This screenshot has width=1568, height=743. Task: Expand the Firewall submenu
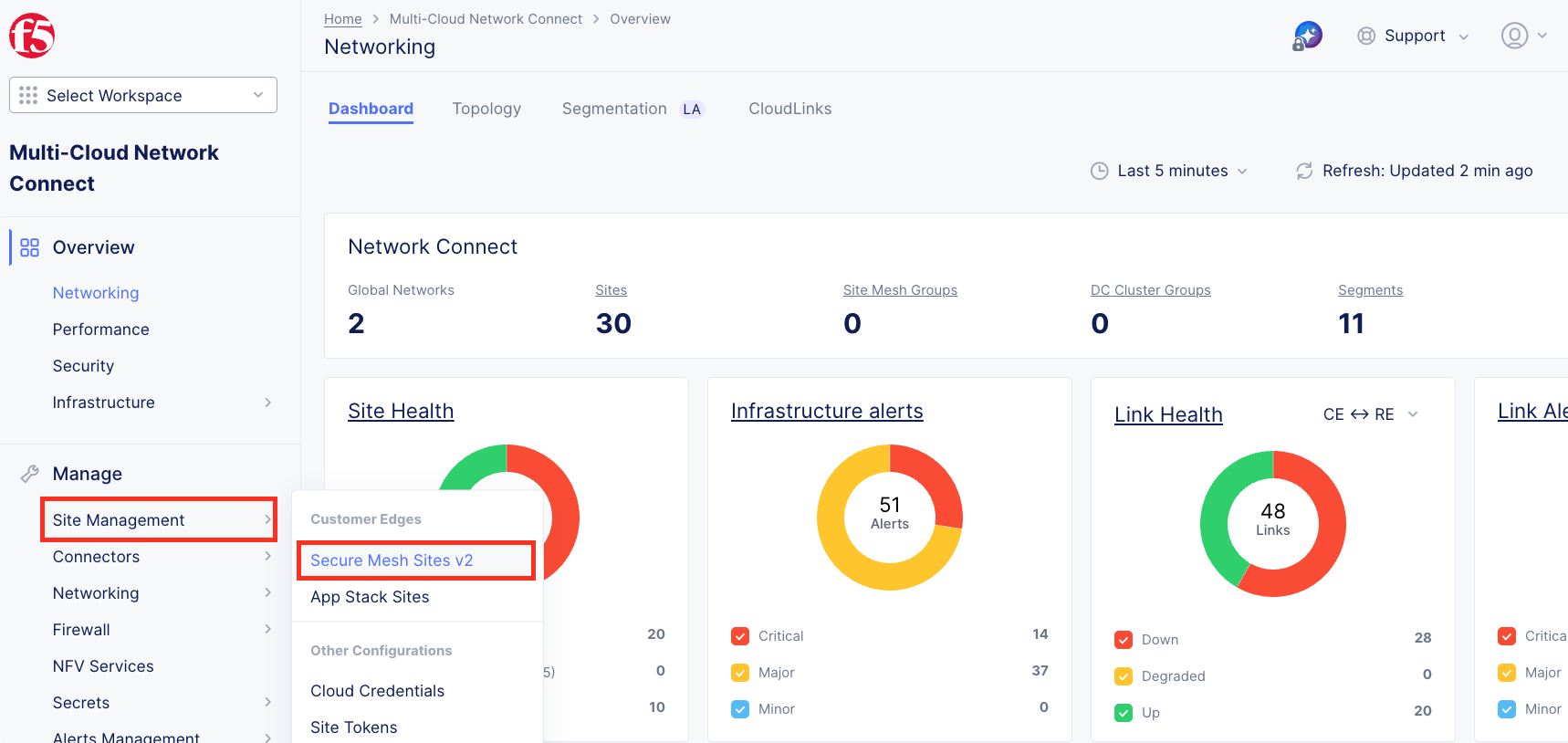pos(161,630)
